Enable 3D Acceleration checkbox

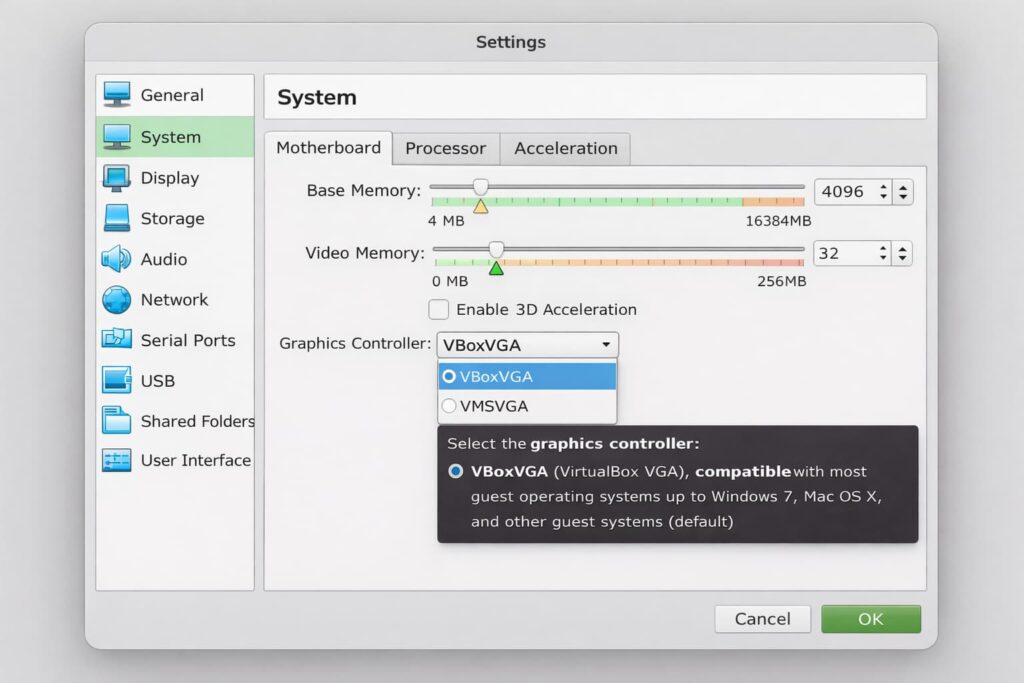[439, 309]
